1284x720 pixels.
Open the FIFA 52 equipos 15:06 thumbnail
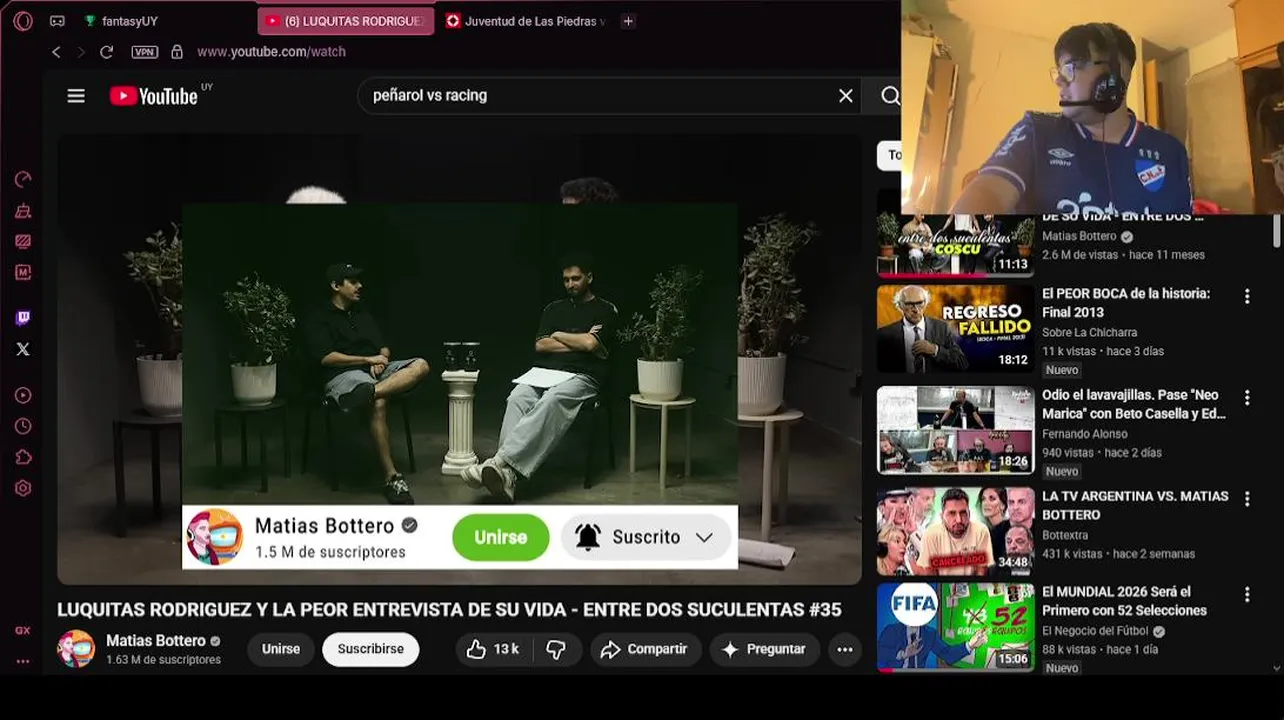[956, 627]
